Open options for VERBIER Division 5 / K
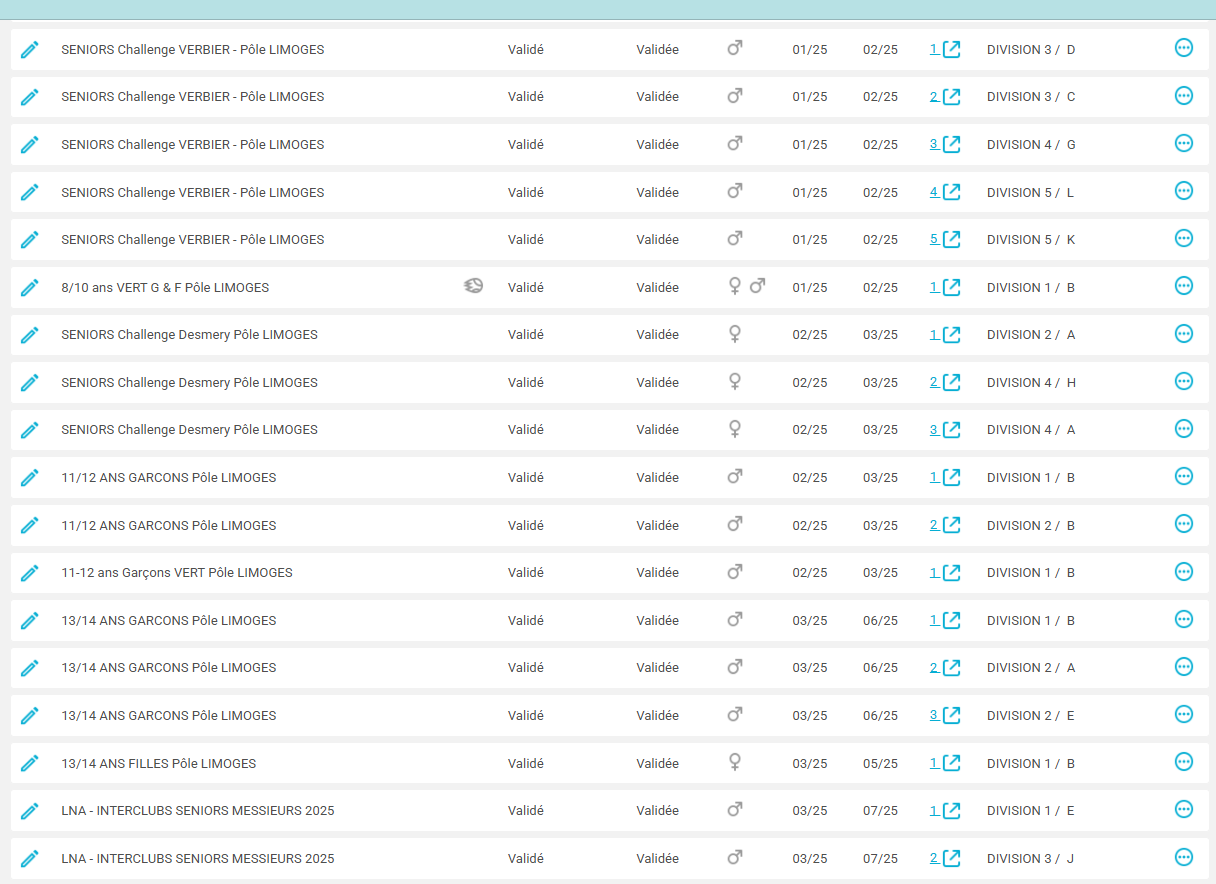The height and width of the screenshot is (884, 1216). click(x=1183, y=238)
